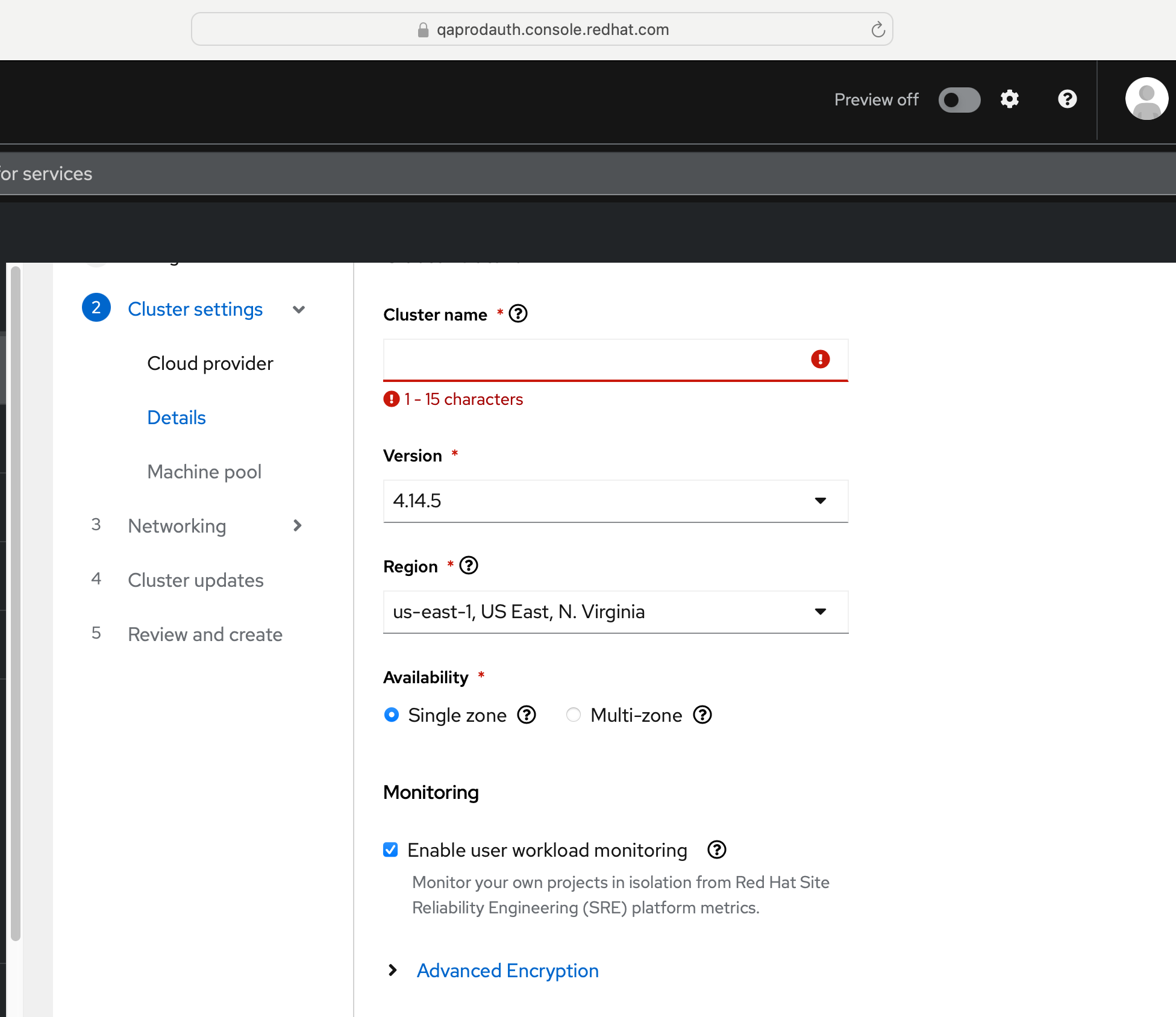The image size is (1176, 1017).
Task: Go to Machine pool step
Action: pos(204,472)
